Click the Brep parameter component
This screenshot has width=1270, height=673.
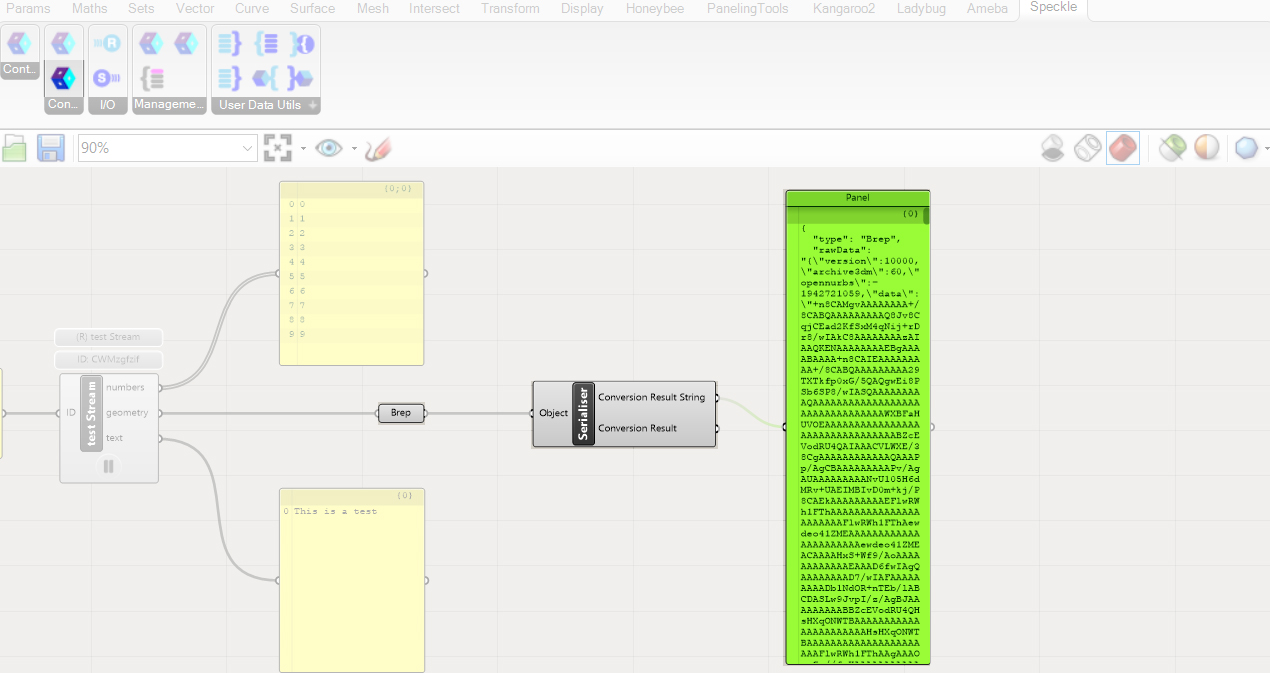point(400,412)
